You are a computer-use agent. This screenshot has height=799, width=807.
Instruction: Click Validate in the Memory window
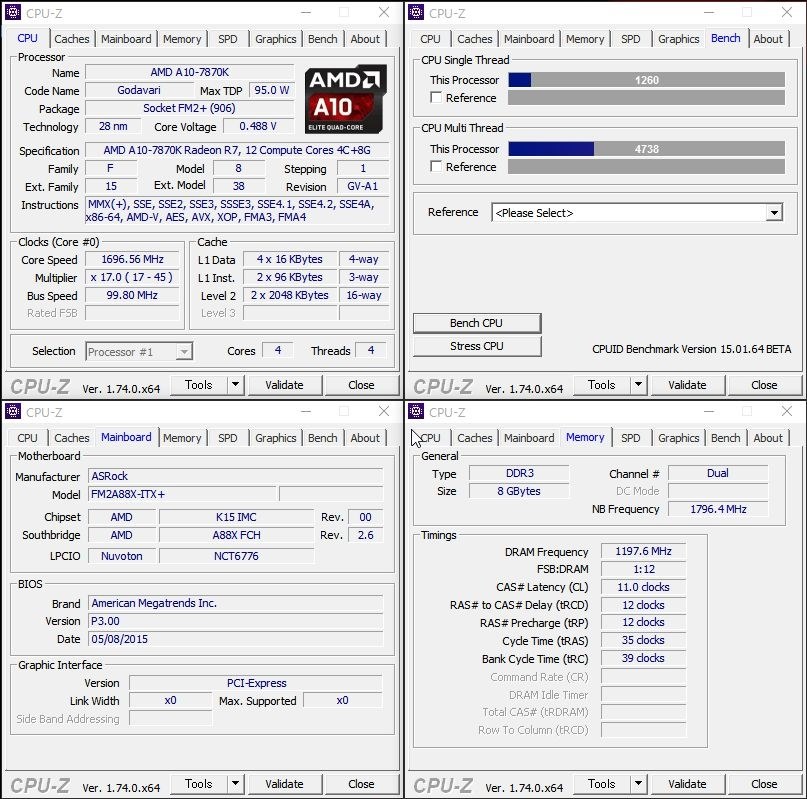[688, 783]
